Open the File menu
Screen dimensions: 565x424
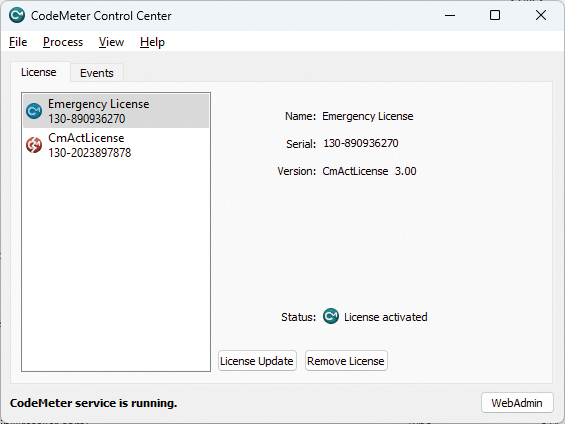click(x=18, y=42)
